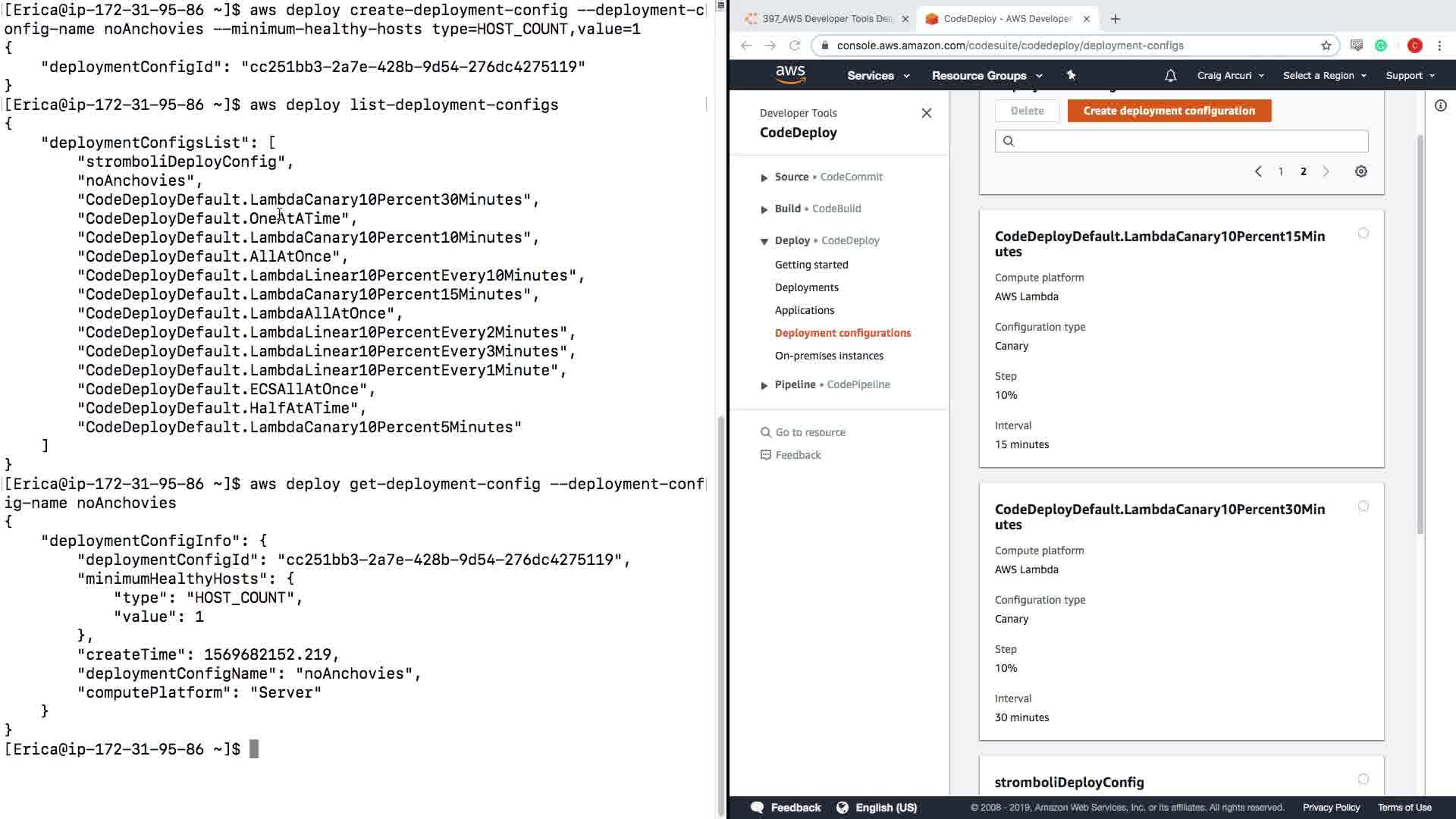
Task: Click the pin shortcuts icon in navbar
Action: click(1071, 75)
